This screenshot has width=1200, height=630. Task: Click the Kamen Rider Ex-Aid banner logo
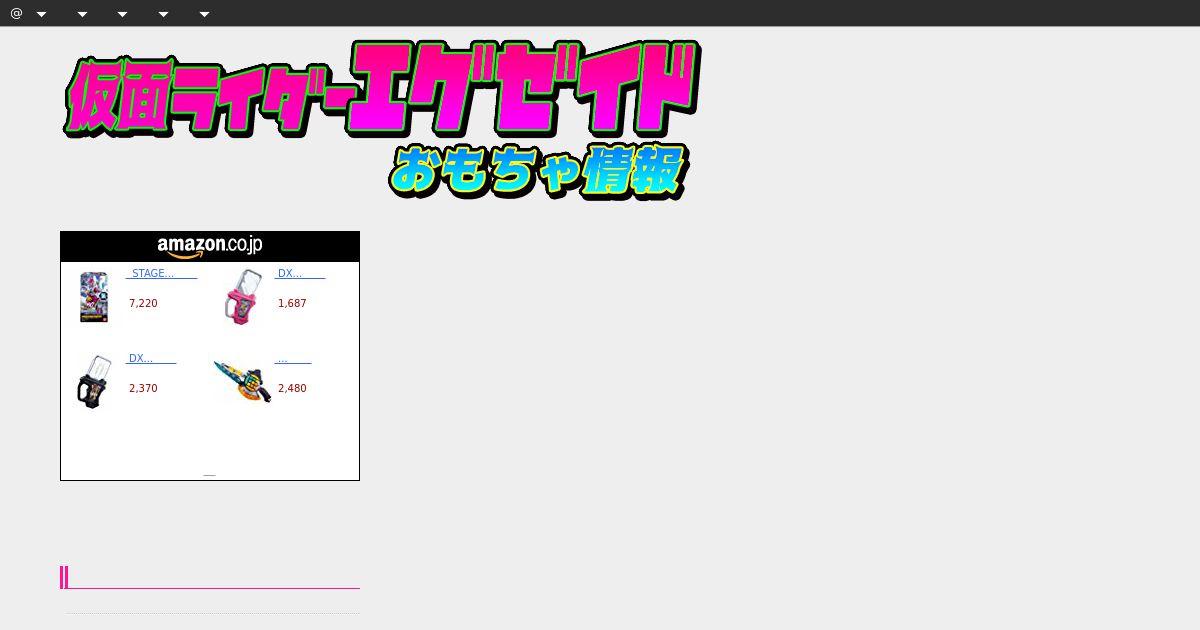point(382,119)
